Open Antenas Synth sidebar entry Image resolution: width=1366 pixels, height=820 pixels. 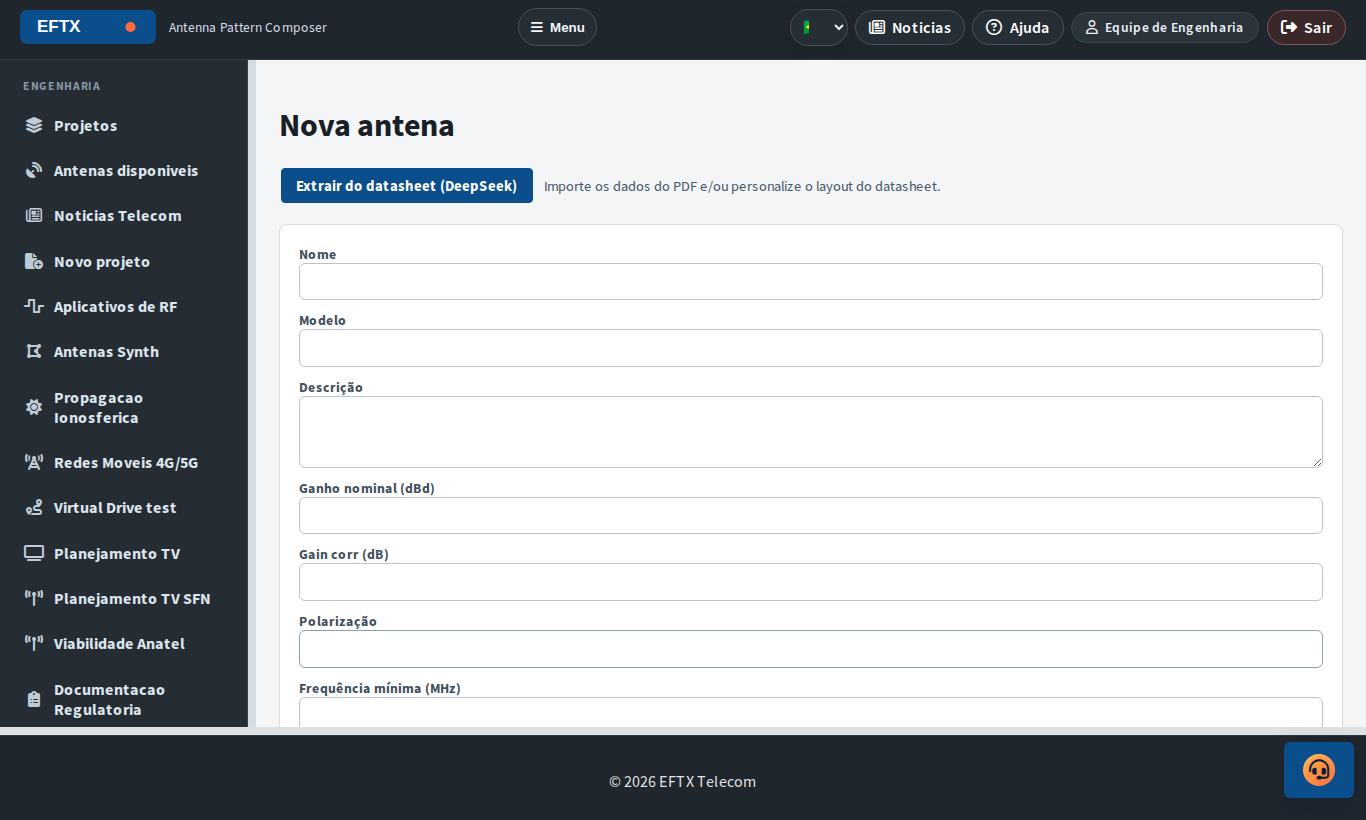tap(124, 351)
